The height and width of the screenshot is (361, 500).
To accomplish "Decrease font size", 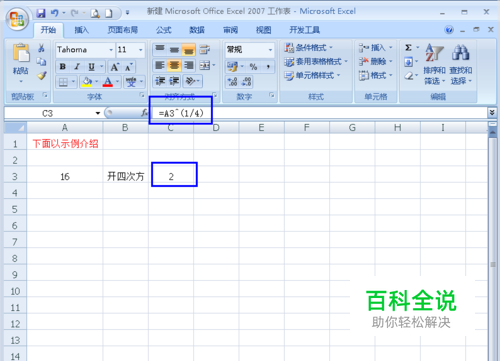I will pyautogui.click(x=128, y=67).
